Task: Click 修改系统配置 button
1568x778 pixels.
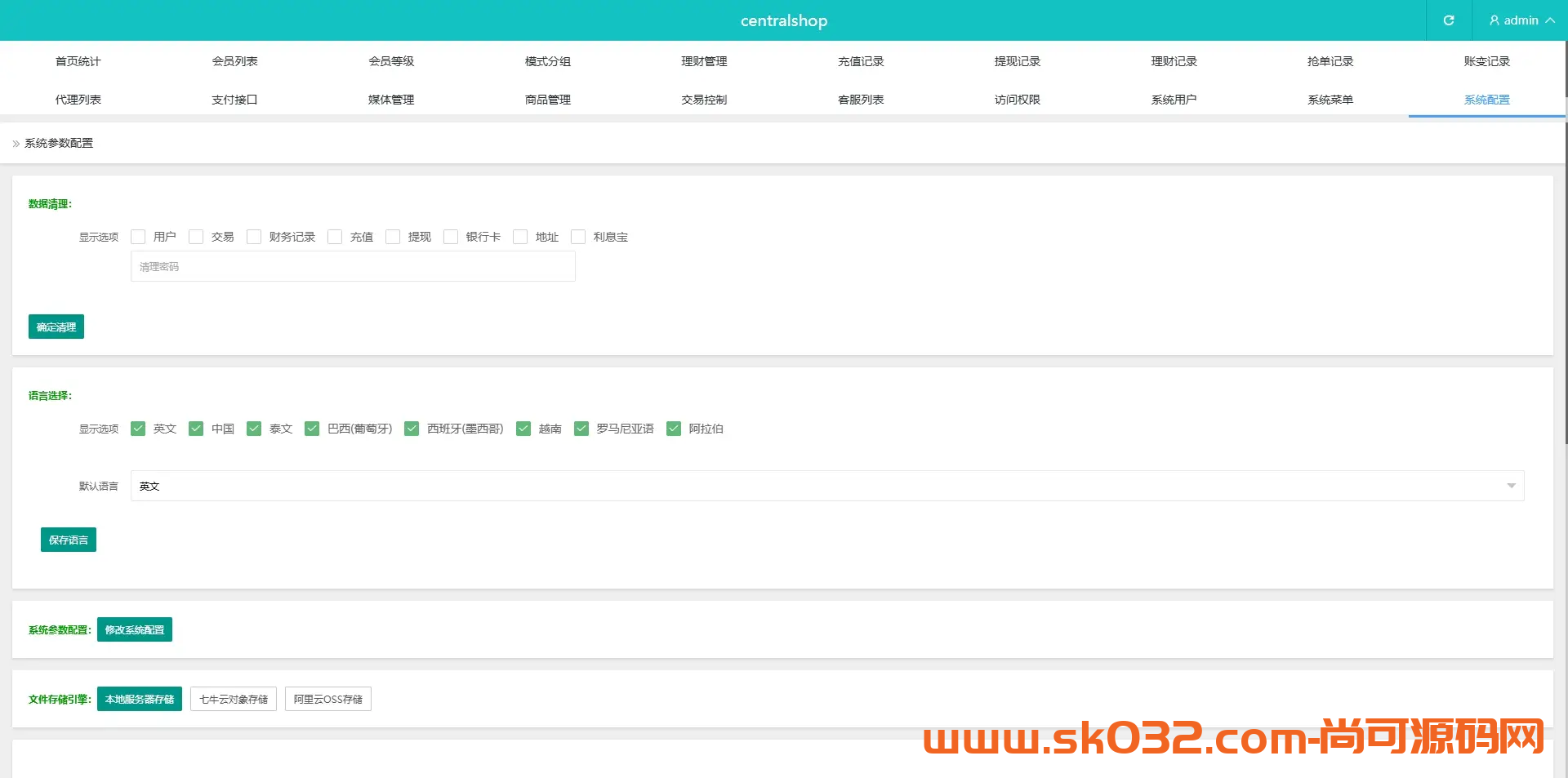Action: coord(135,629)
